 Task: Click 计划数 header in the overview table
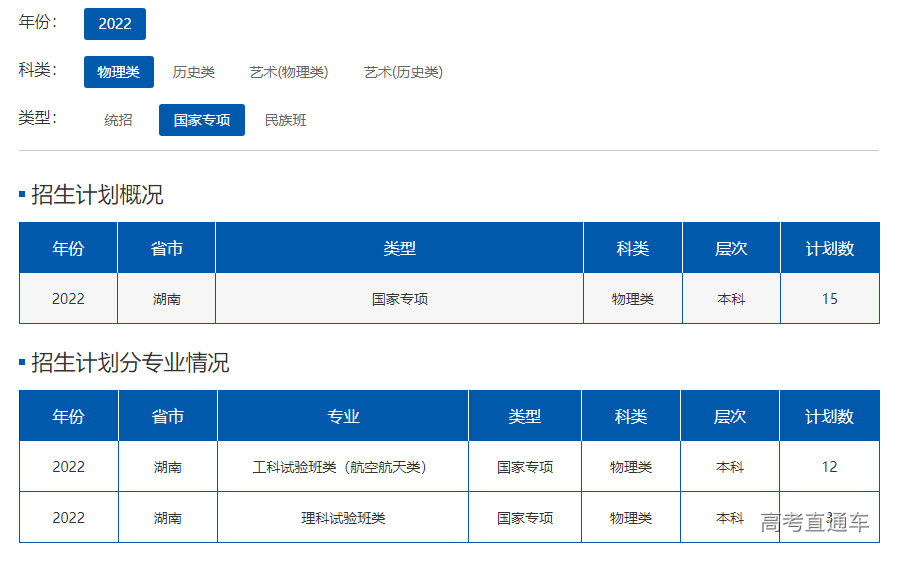pyautogui.click(x=829, y=248)
